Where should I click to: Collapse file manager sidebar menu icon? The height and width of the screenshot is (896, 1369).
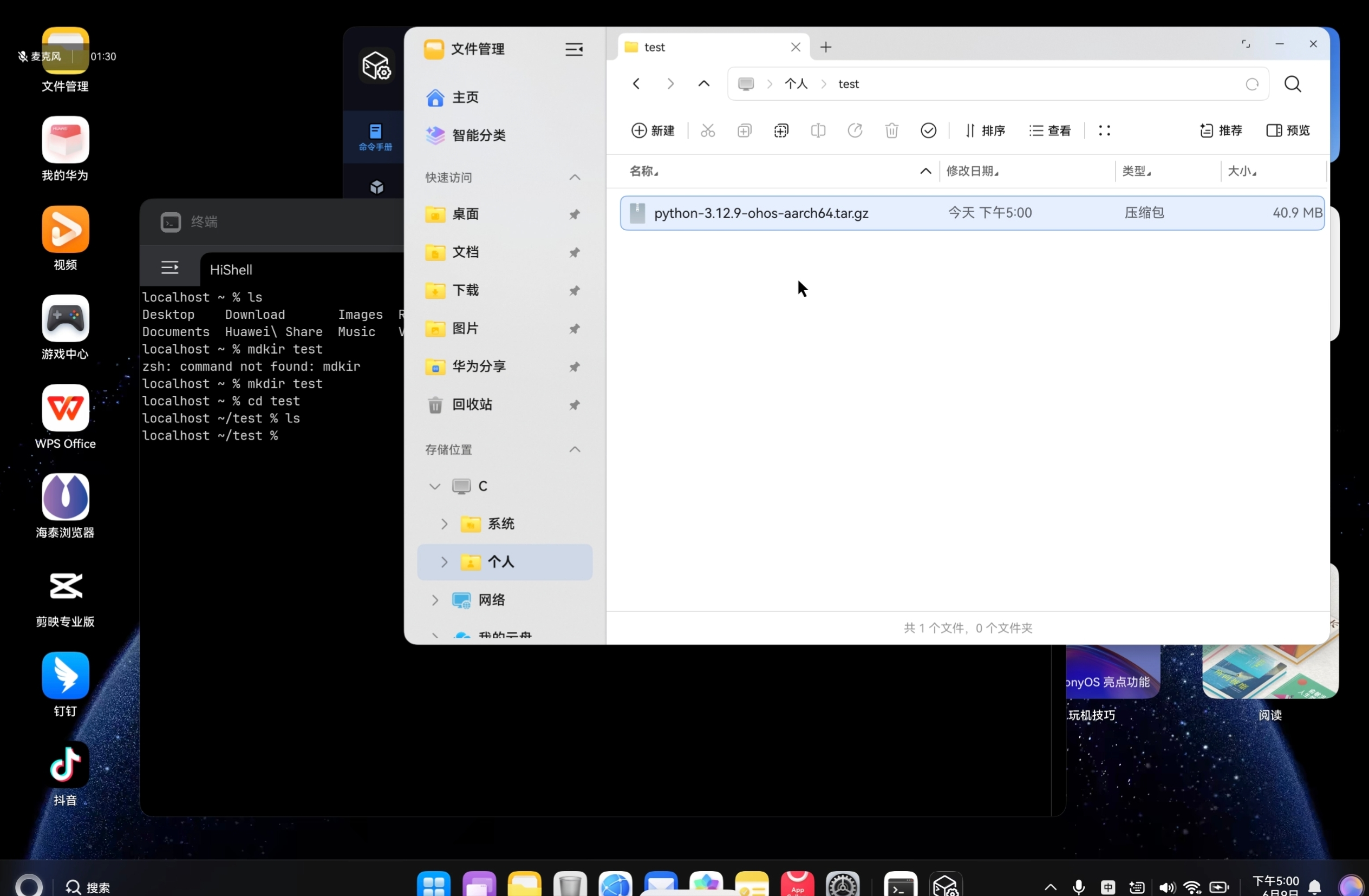click(573, 49)
